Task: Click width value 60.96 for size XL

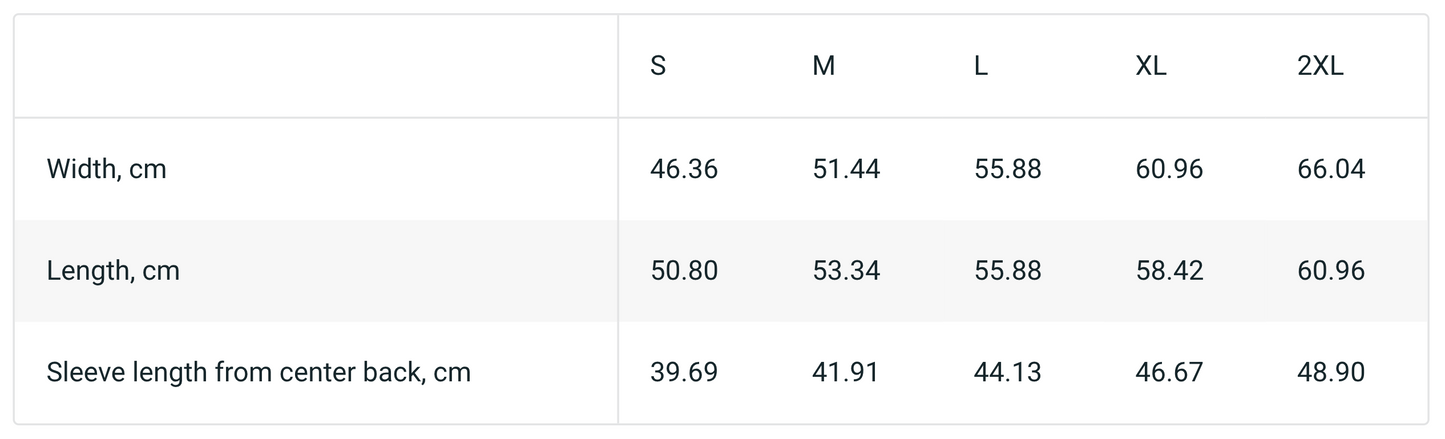Action: tap(1169, 170)
